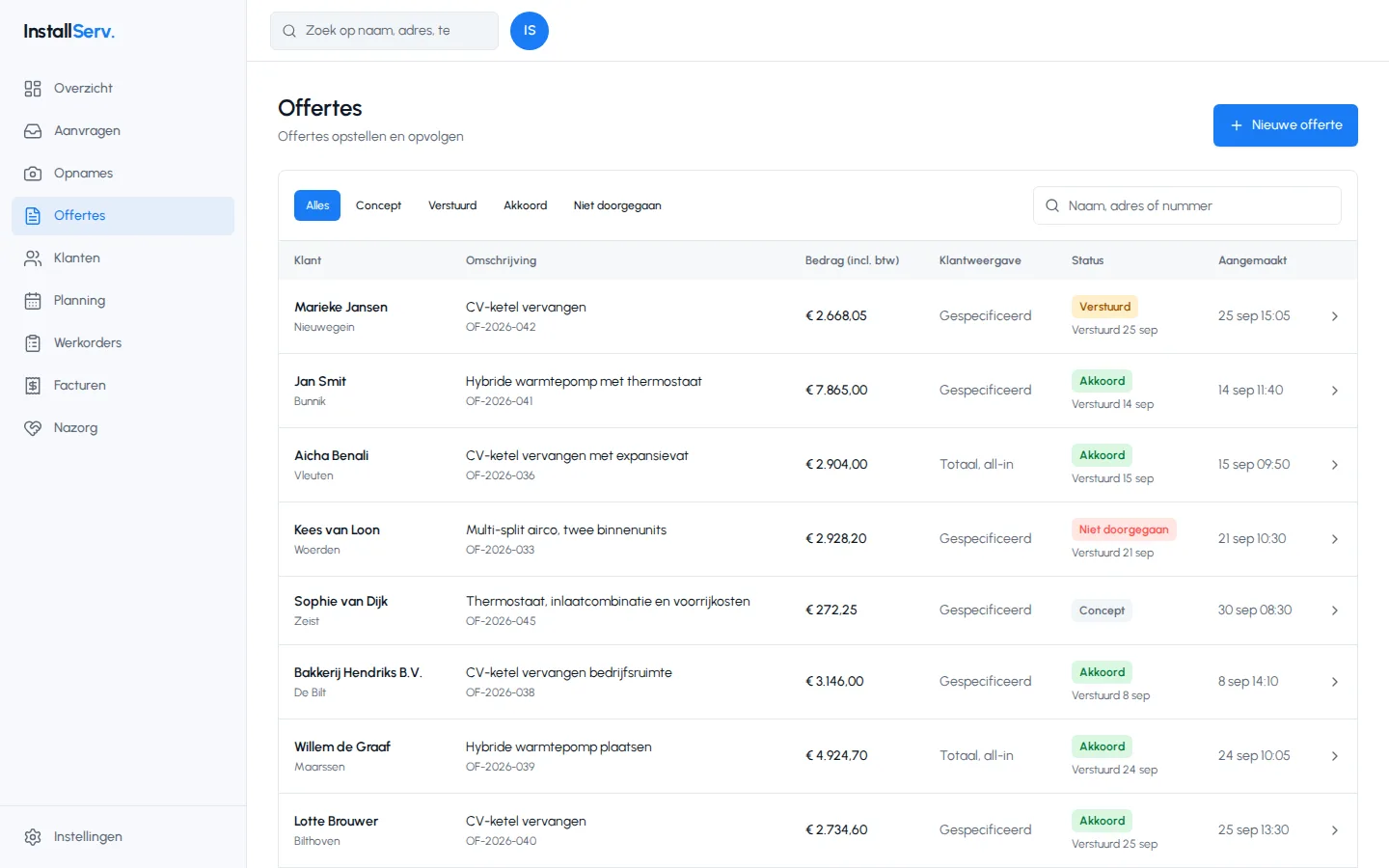Click the InstallServ logo
The height and width of the screenshot is (868, 1389).
coord(69,31)
